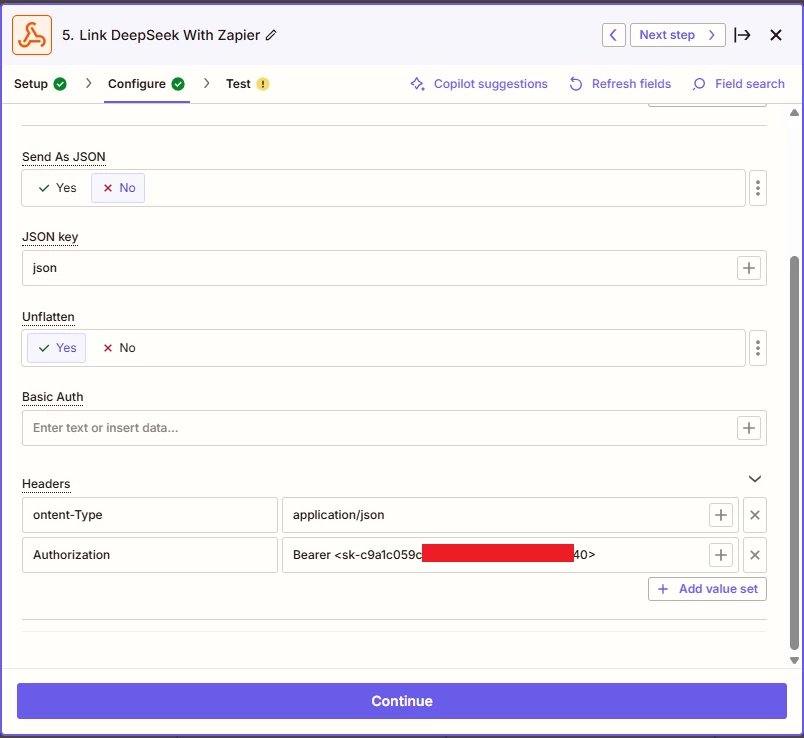Viewport: 804px width, 738px height.
Task: Open Send As JSON options menu
Action: tap(757, 188)
